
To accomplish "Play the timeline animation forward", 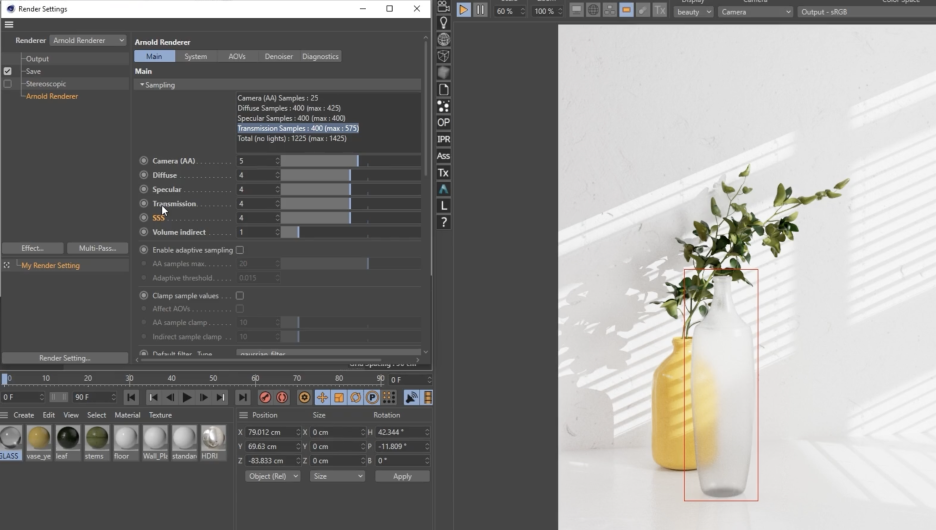I will tap(187, 398).
